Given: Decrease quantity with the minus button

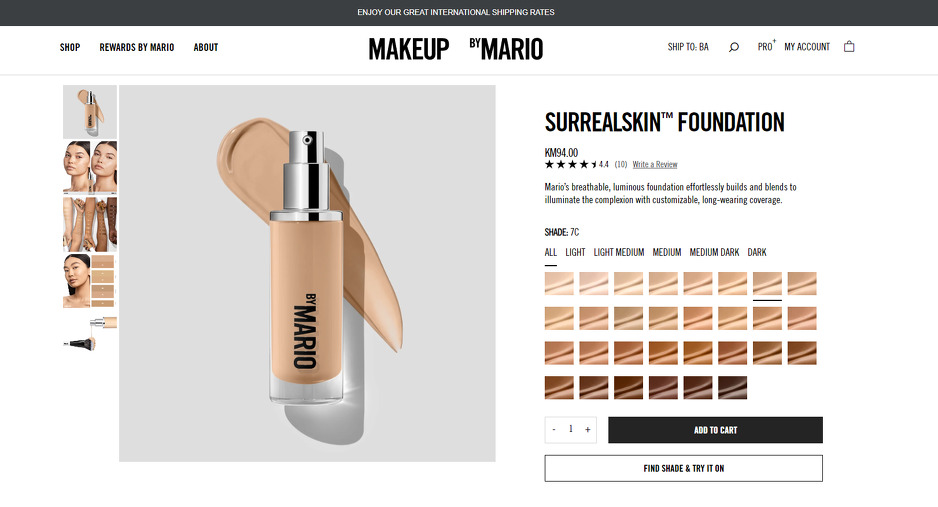Looking at the screenshot, I should (554, 430).
